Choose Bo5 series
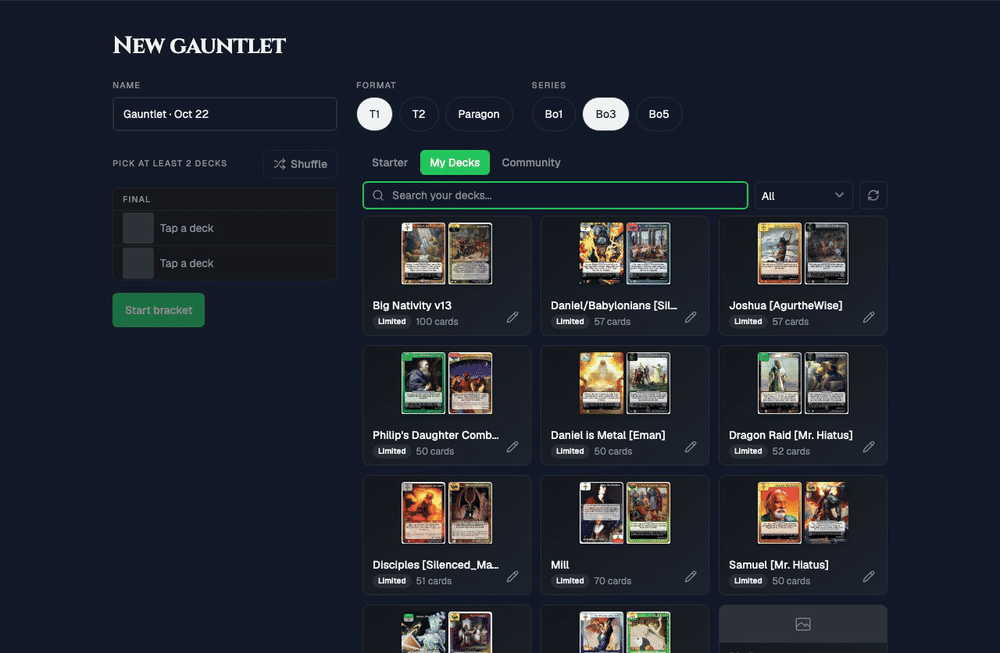Viewport: 1000px width, 653px height. [x=659, y=114]
